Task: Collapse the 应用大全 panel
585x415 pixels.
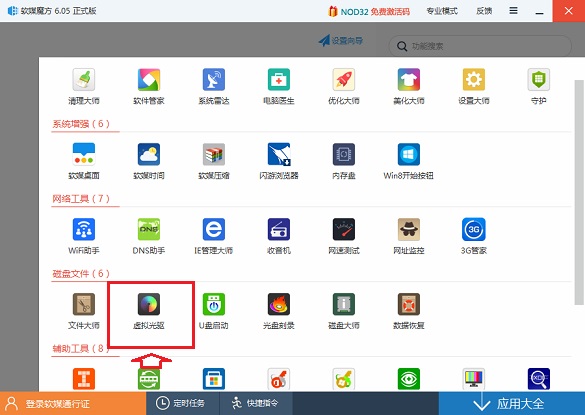Action: click(x=512, y=403)
